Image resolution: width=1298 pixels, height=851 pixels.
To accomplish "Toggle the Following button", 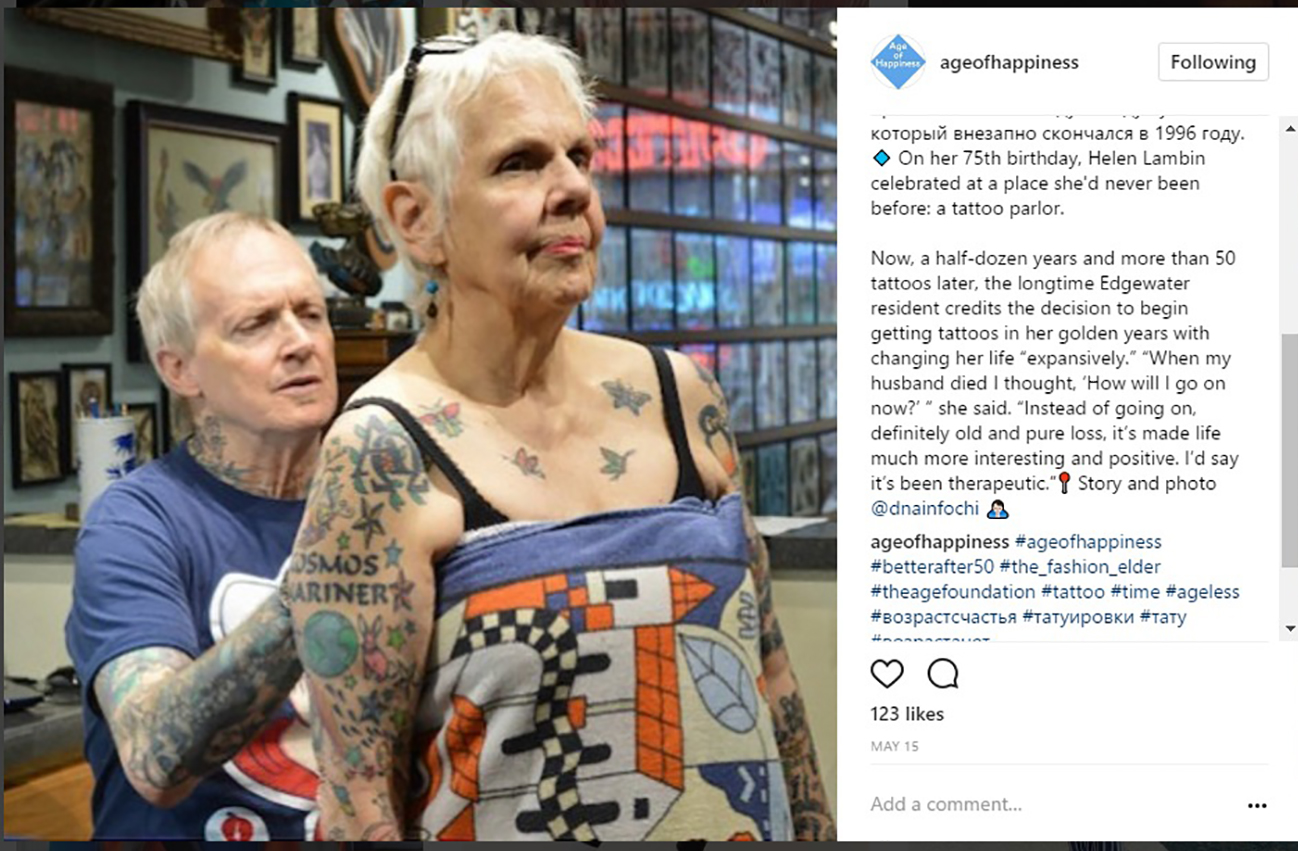I will pyautogui.click(x=1213, y=62).
